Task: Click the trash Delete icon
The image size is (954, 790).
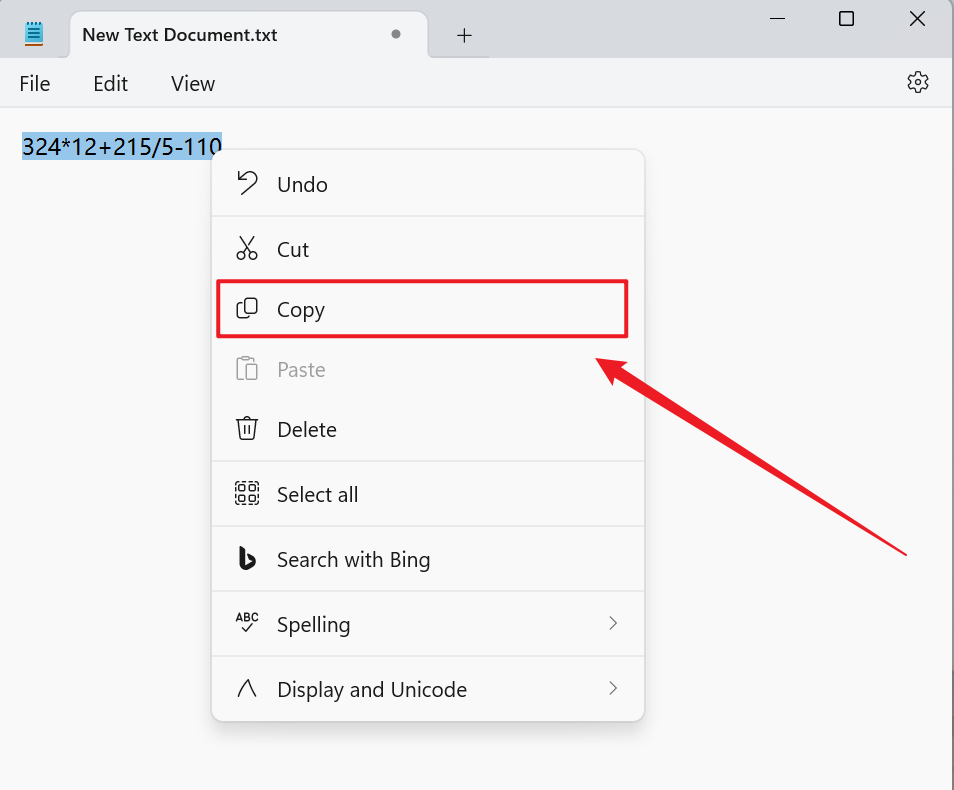Action: click(246, 429)
